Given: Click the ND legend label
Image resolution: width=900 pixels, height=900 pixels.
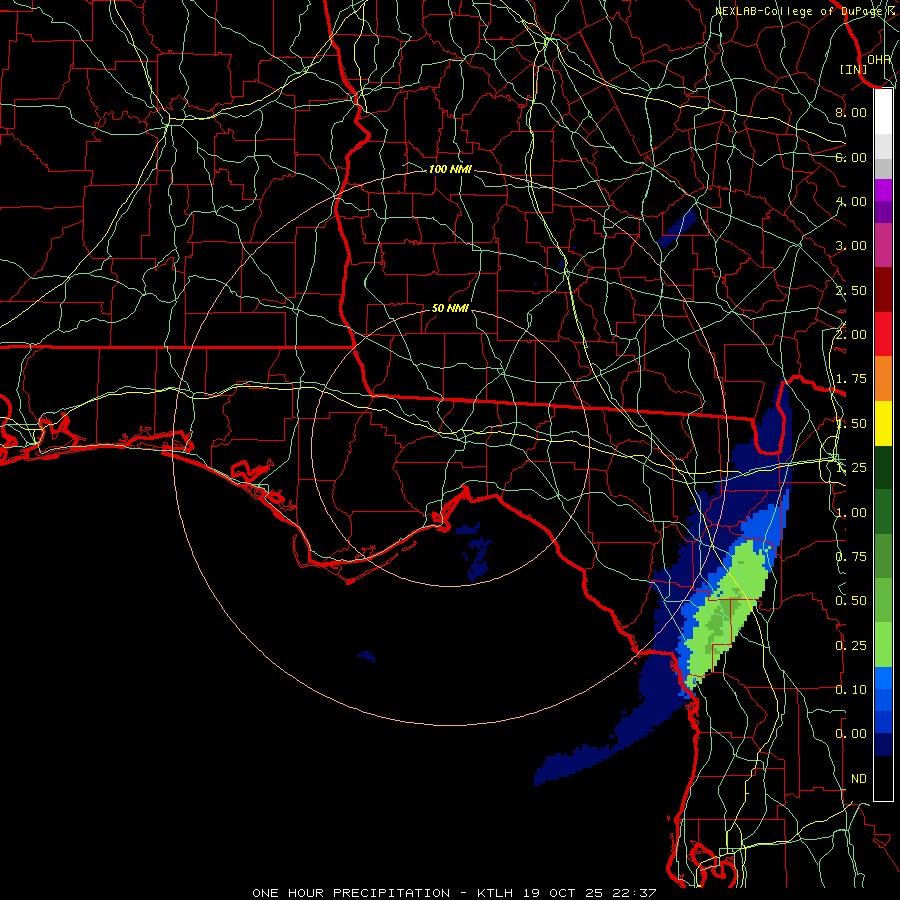Looking at the screenshot, I should coord(859,779).
